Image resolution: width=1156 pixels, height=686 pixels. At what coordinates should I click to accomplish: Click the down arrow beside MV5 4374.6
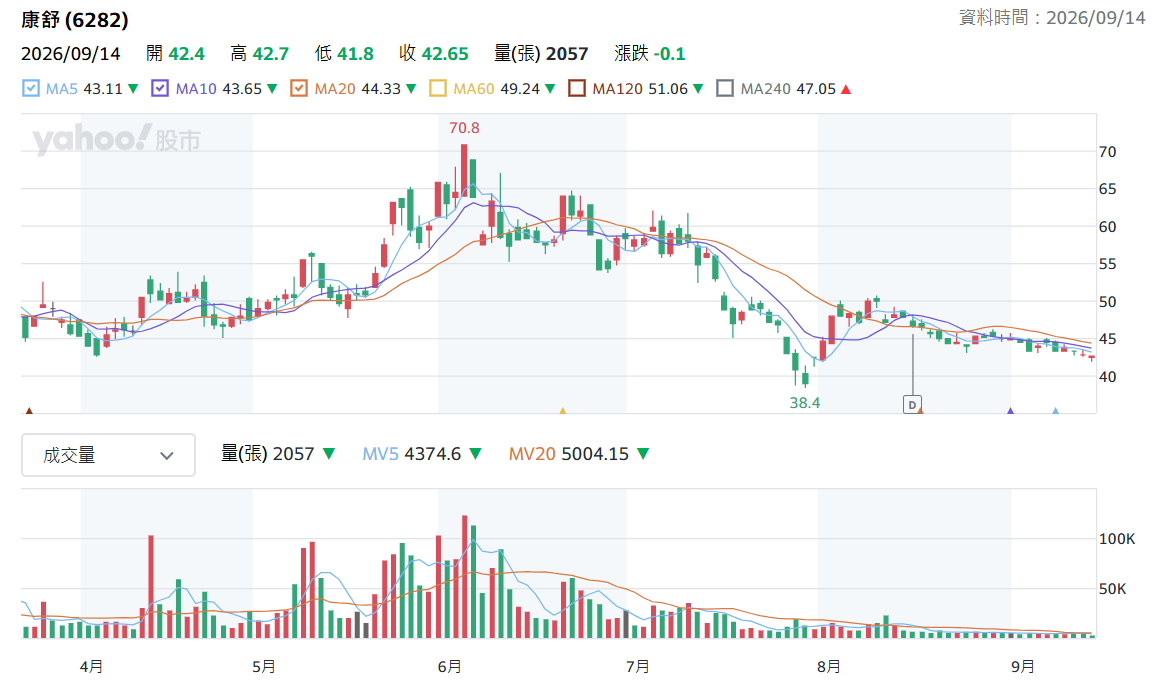[476, 454]
